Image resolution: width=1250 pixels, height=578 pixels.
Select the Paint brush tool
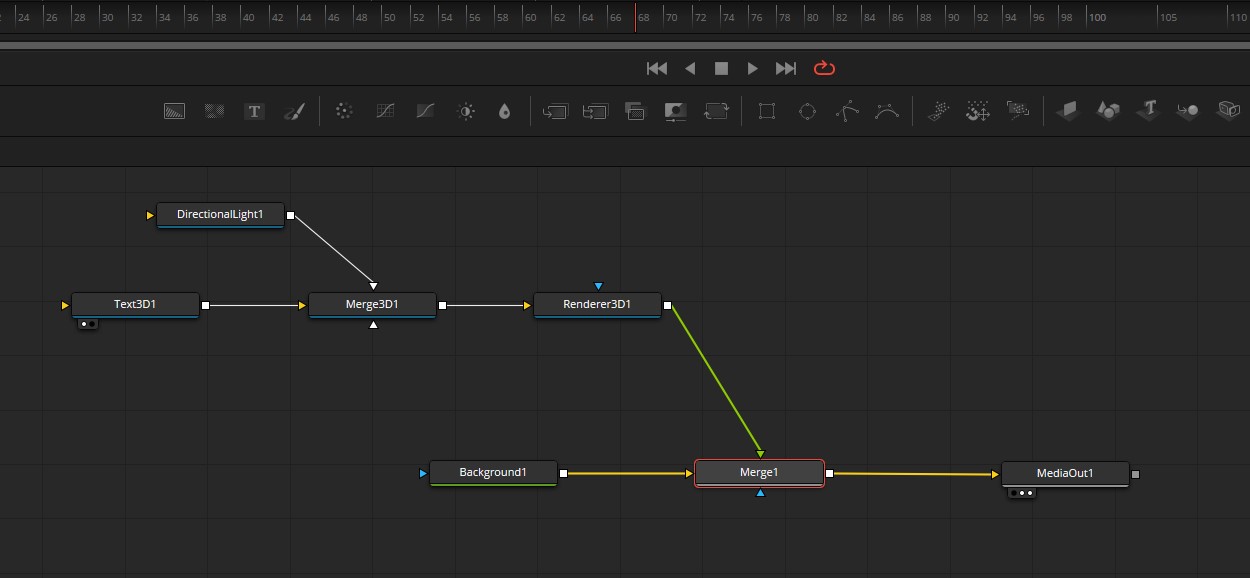(x=294, y=111)
